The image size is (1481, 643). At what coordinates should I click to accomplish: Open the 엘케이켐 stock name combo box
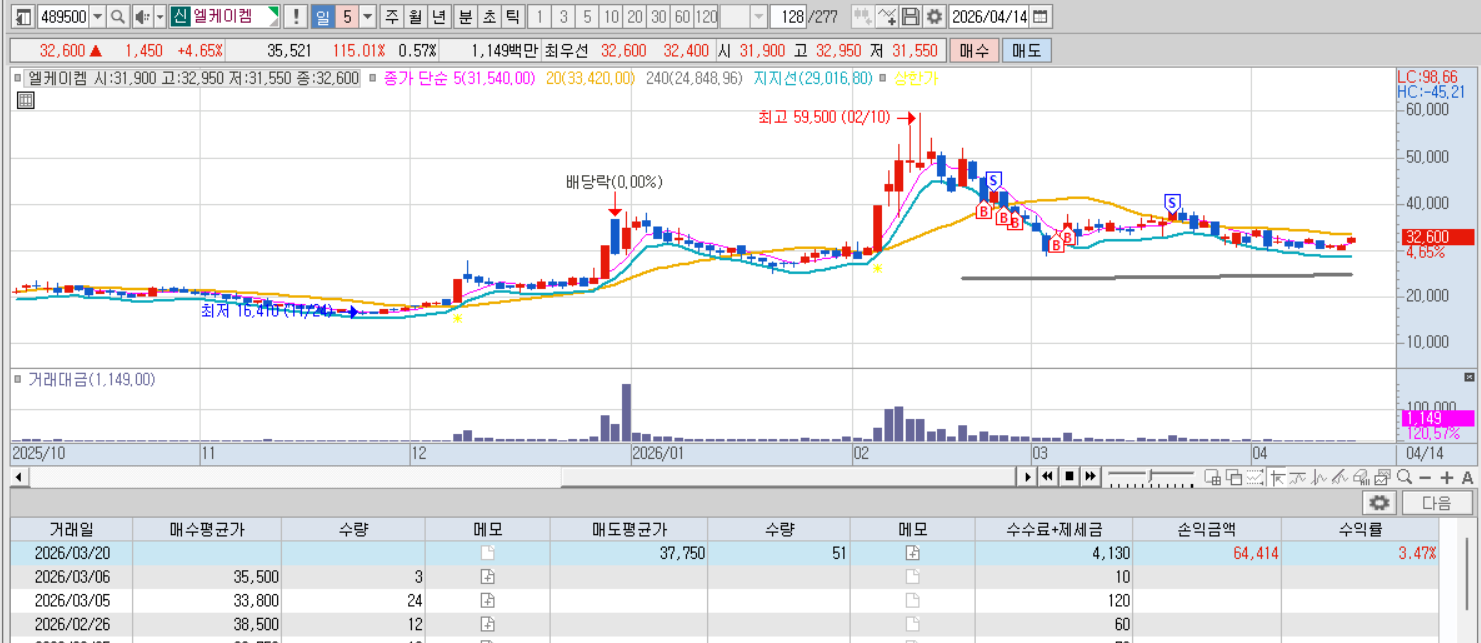point(225,16)
